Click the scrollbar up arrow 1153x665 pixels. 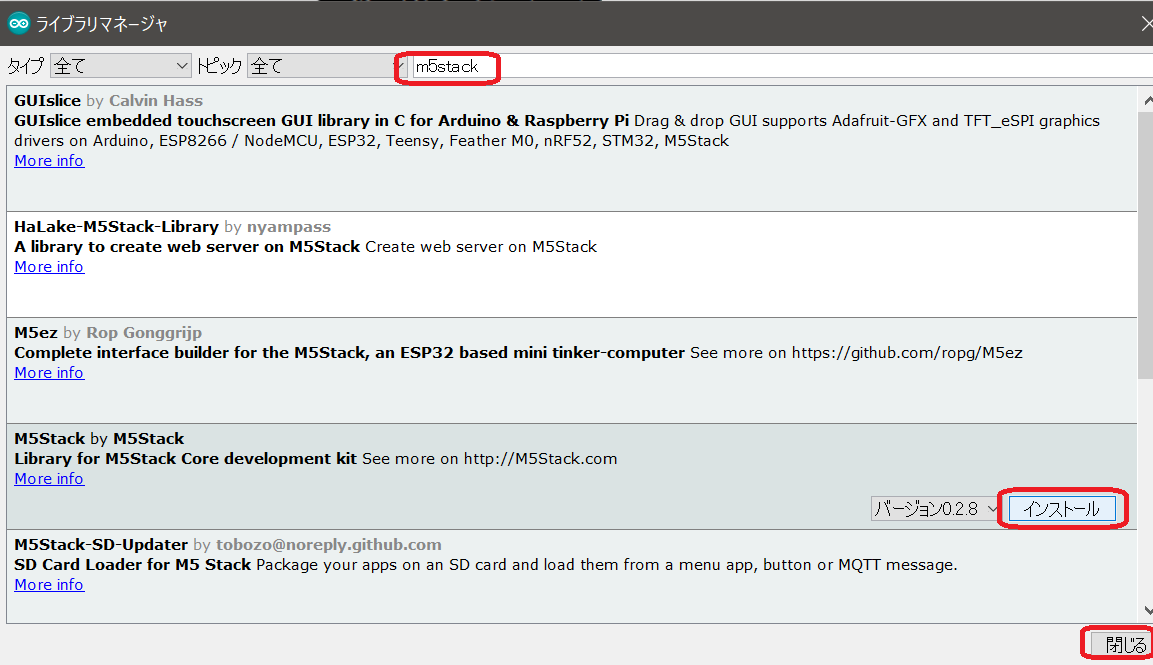click(x=1145, y=97)
